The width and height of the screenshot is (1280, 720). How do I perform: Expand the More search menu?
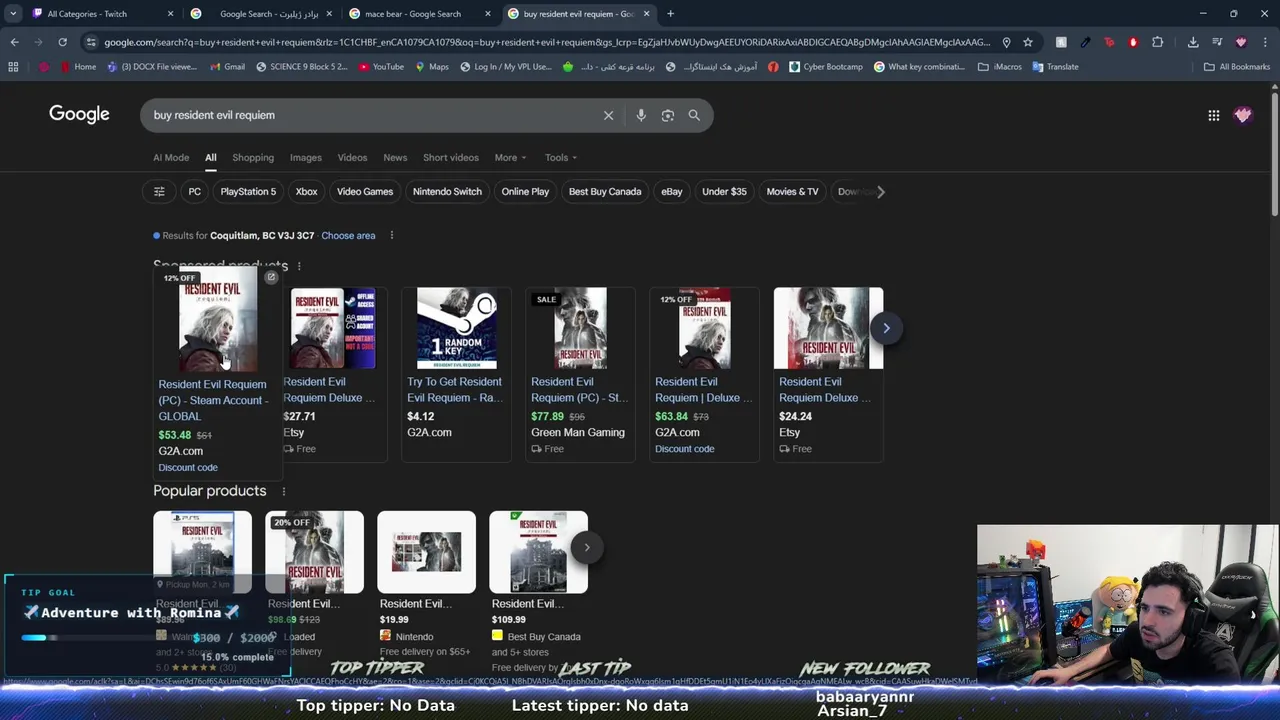pos(510,157)
